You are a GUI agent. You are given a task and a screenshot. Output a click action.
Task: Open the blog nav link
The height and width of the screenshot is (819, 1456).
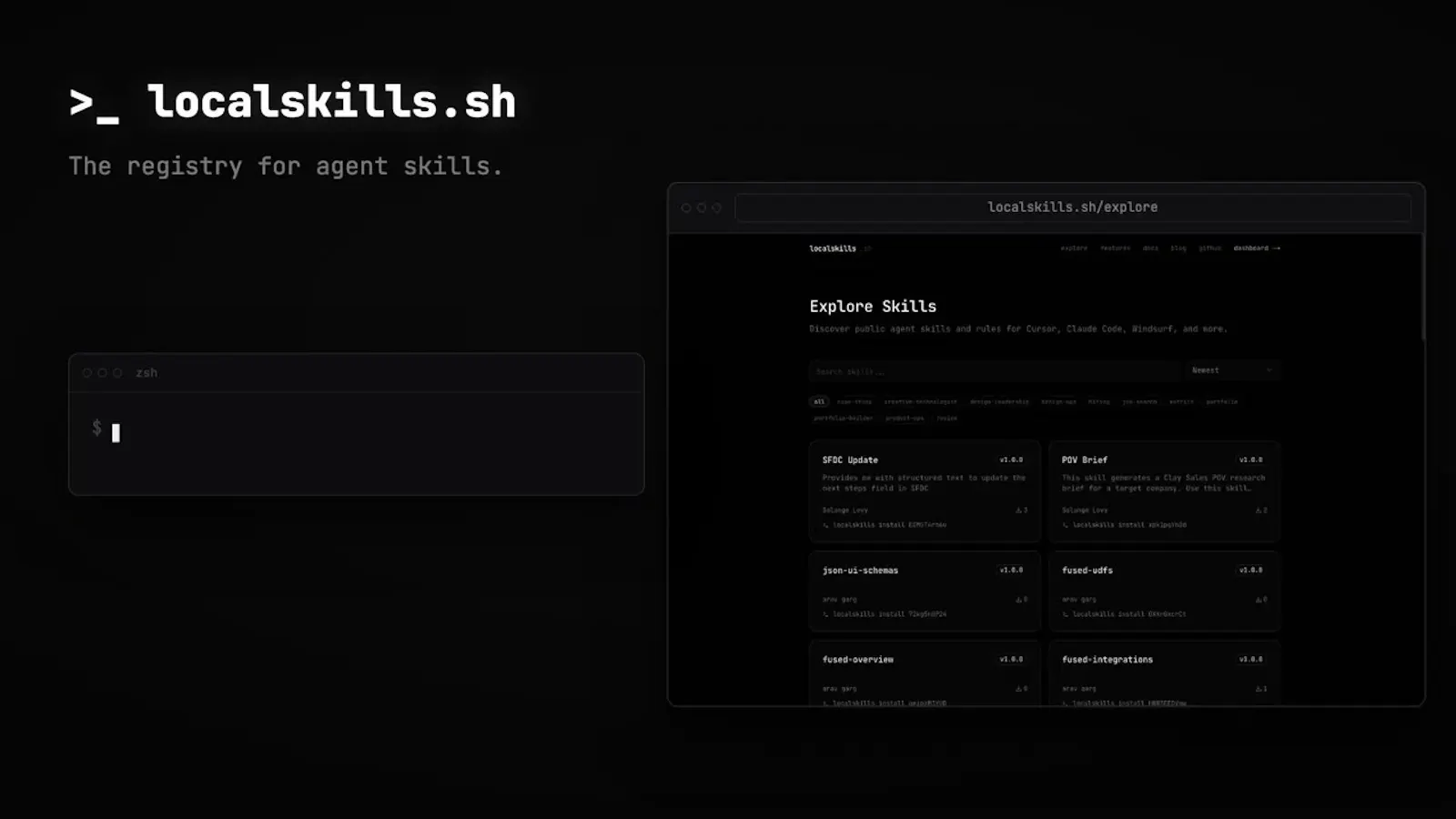1178,248
